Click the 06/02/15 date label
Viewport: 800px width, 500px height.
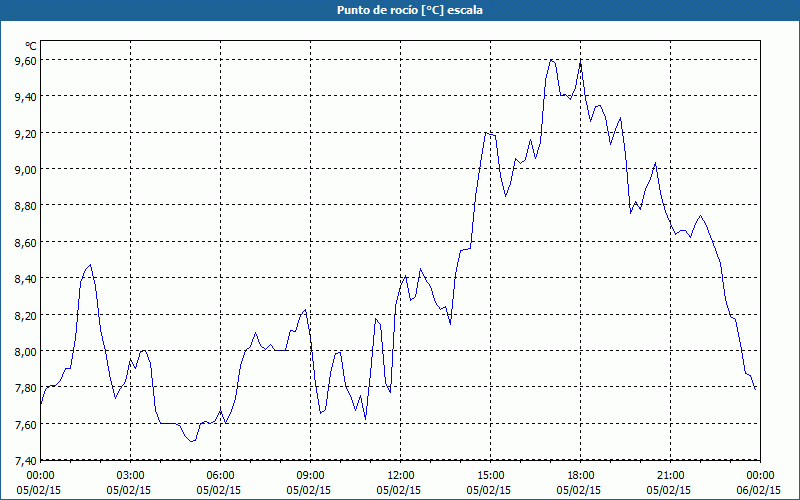[759, 490]
